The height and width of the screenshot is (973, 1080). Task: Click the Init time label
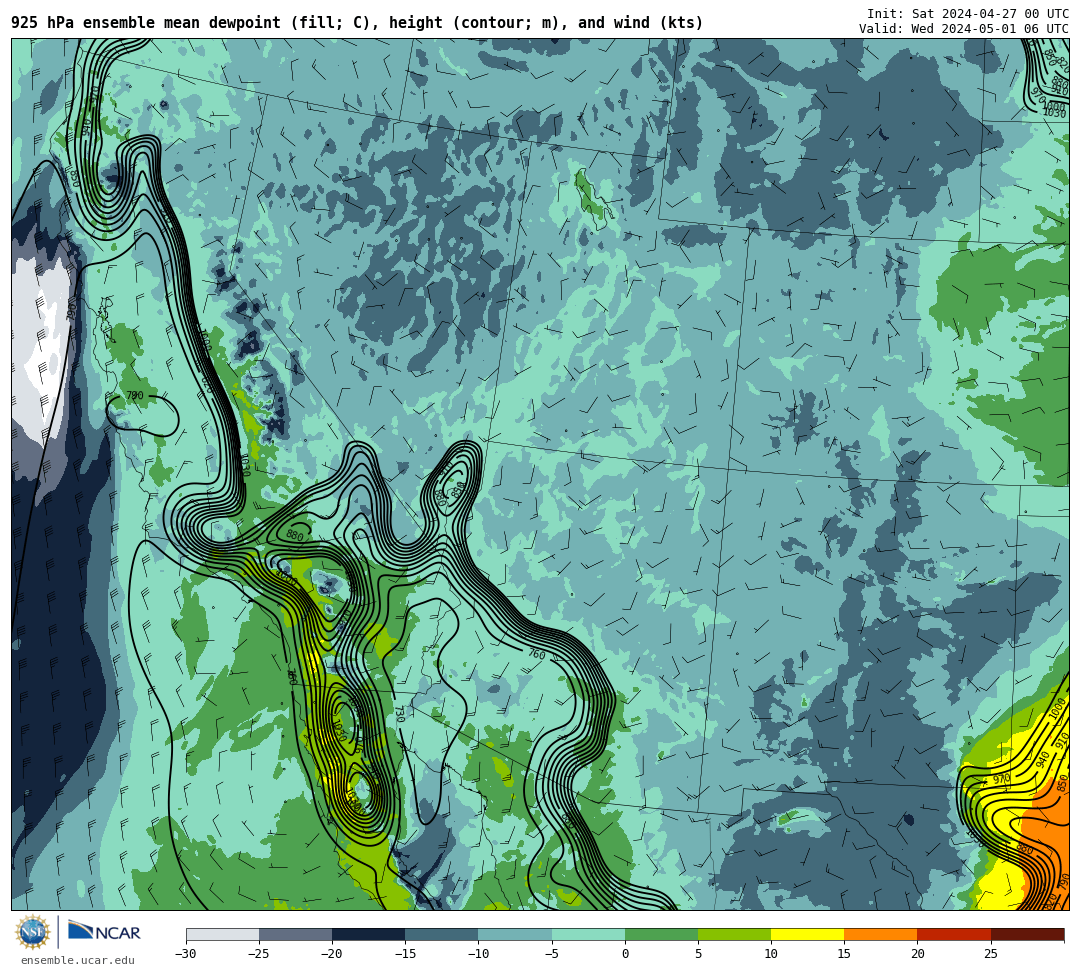[x=968, y=14]
